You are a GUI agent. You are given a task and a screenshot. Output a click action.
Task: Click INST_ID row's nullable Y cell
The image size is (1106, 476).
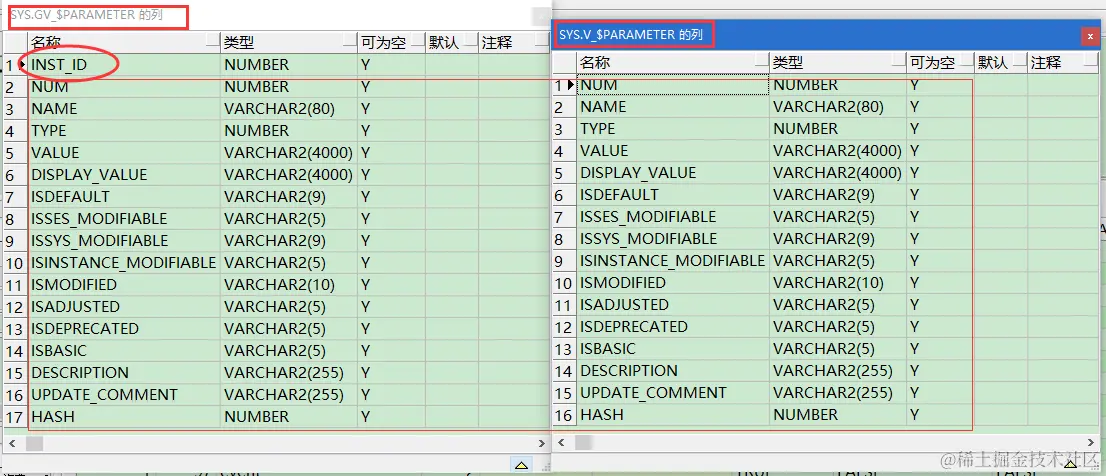tap(391, 65)
